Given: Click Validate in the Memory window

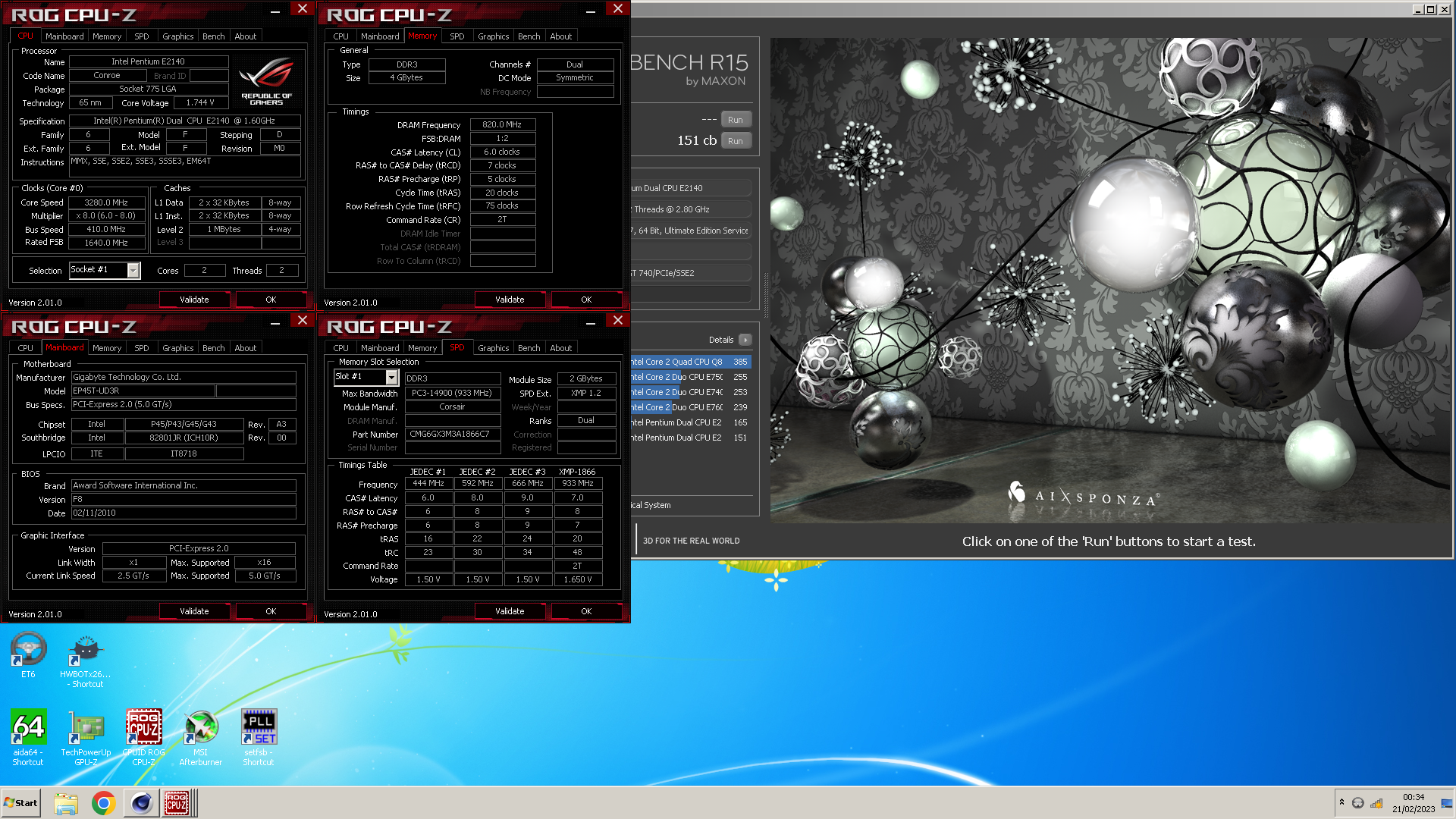Looking at the screenshot, I should click(510, 300).
